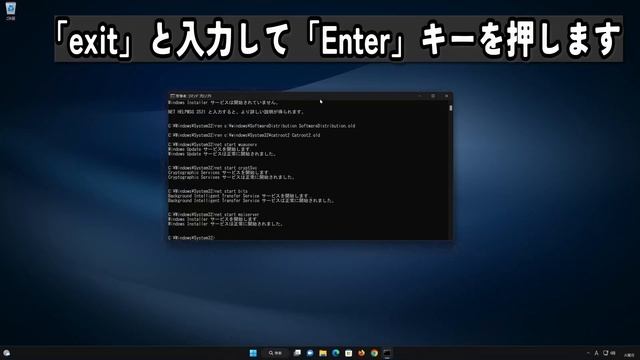Click the 'NET HELPMSG 3521' message line
This screenshot has width=640, height=360.
click(236, 111)
